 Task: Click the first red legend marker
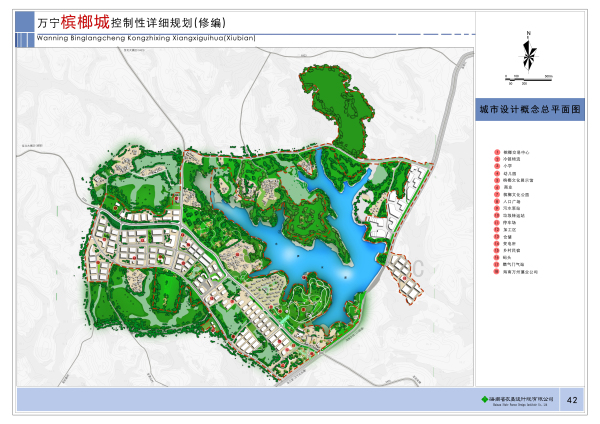(x=496, y=153)
